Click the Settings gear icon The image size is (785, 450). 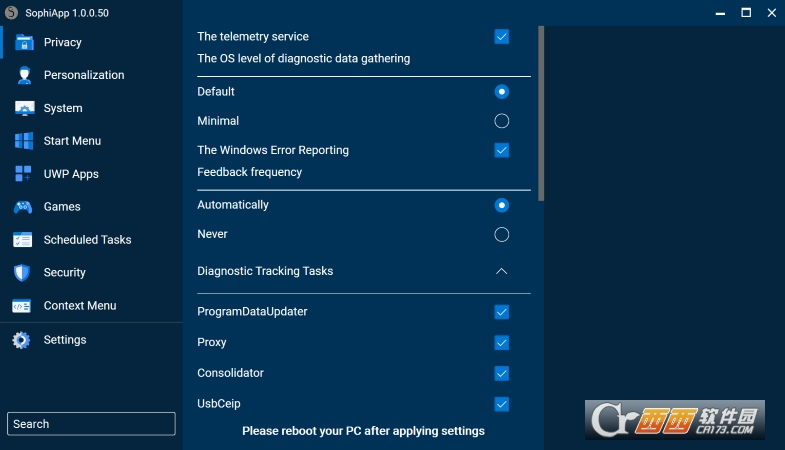(21, 340)
